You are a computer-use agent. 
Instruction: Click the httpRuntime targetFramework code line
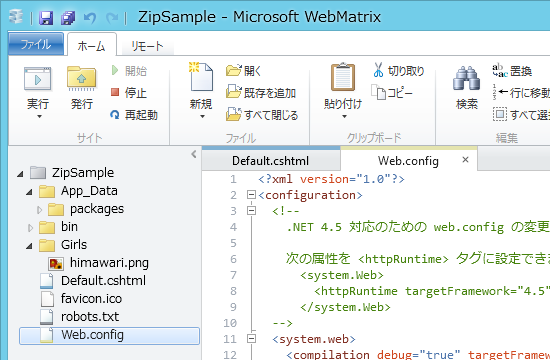[432, 291]
